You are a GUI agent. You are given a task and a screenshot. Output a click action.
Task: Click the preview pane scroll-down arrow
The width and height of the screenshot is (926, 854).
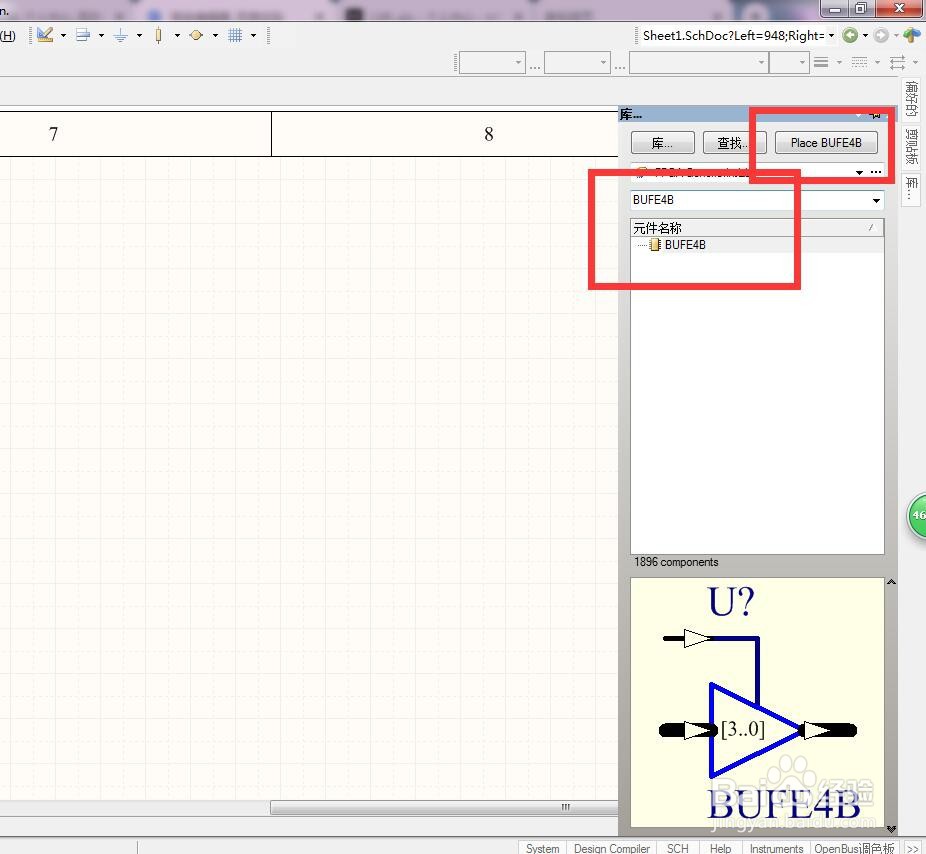click(x=891, y=829)
